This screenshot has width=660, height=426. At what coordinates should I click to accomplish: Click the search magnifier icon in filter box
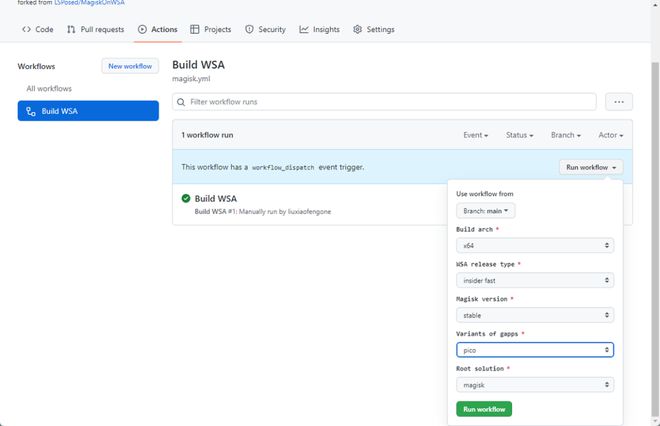pos(181,102)
